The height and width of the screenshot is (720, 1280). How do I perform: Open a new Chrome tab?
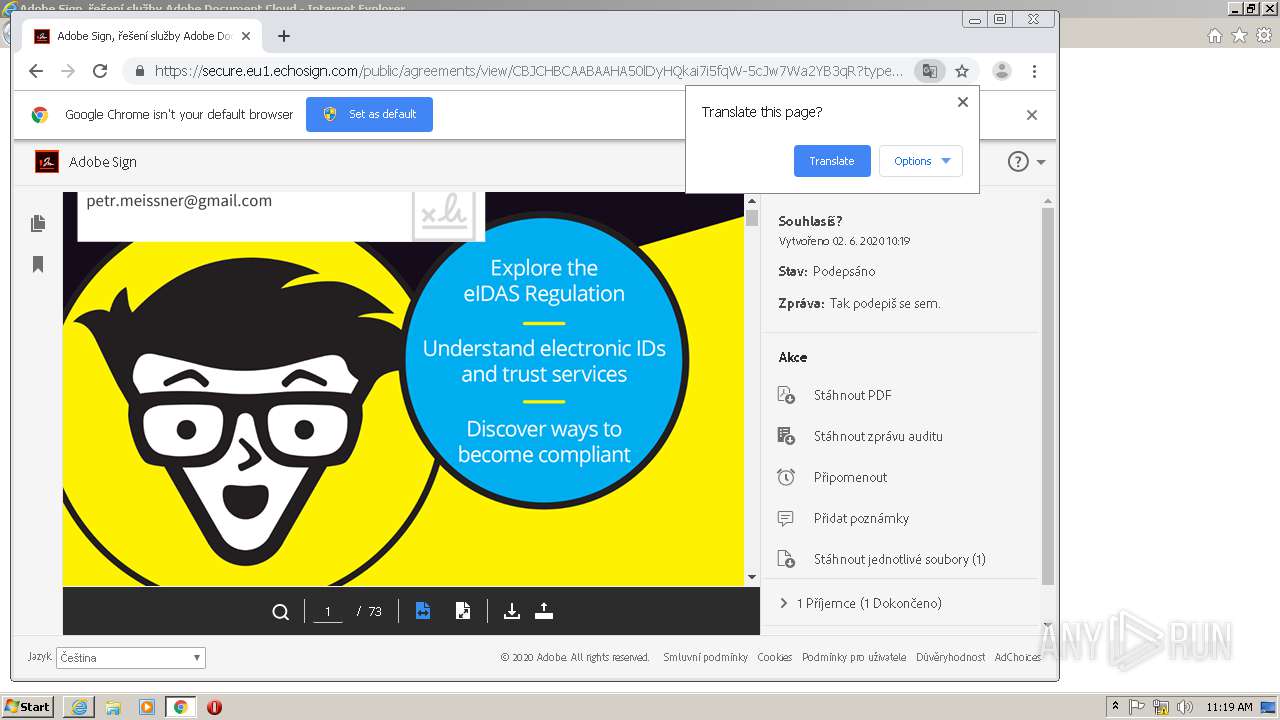pyautogui.click(x=284, y=36)
